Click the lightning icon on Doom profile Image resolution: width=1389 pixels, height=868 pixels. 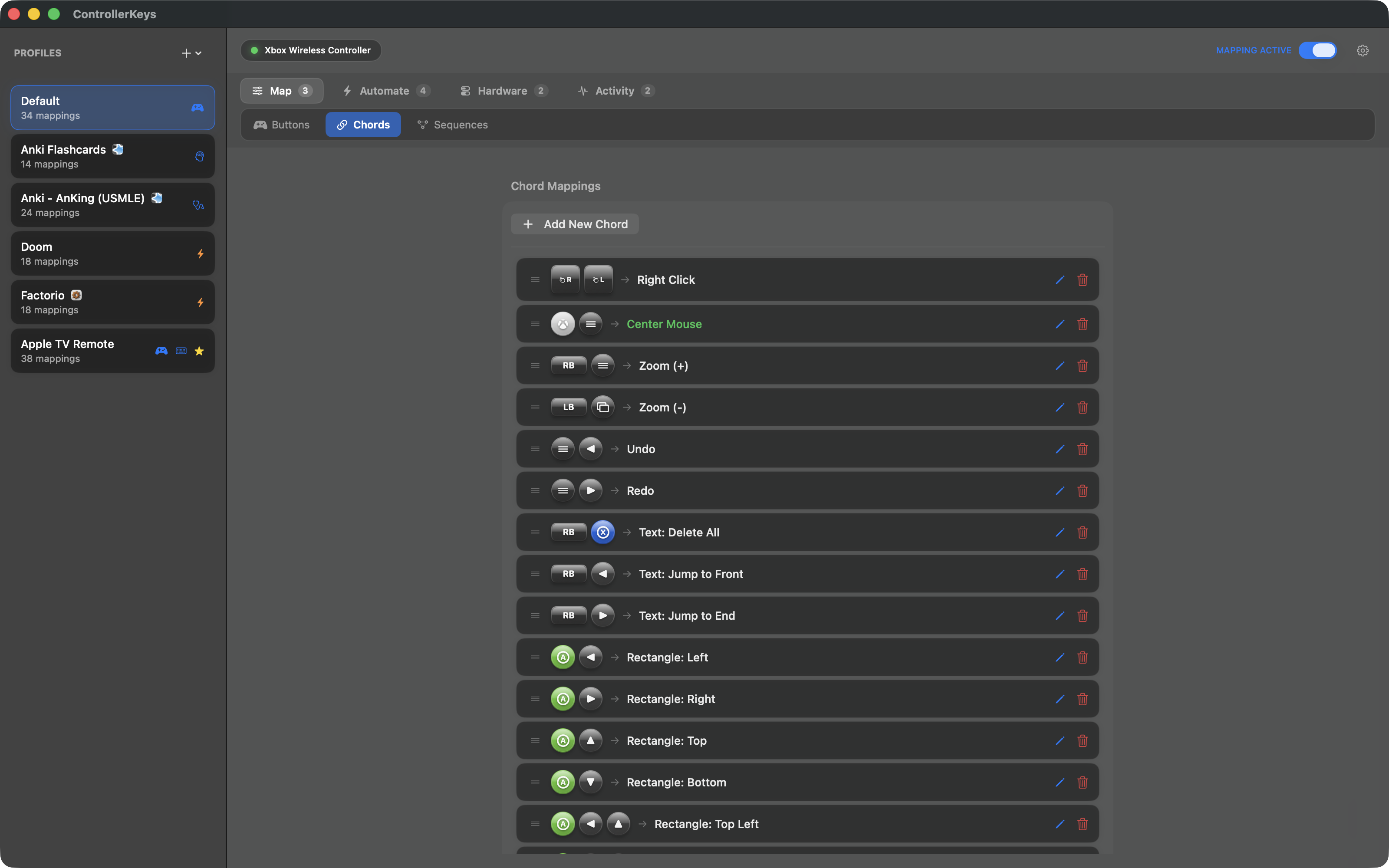pos(200,254)
